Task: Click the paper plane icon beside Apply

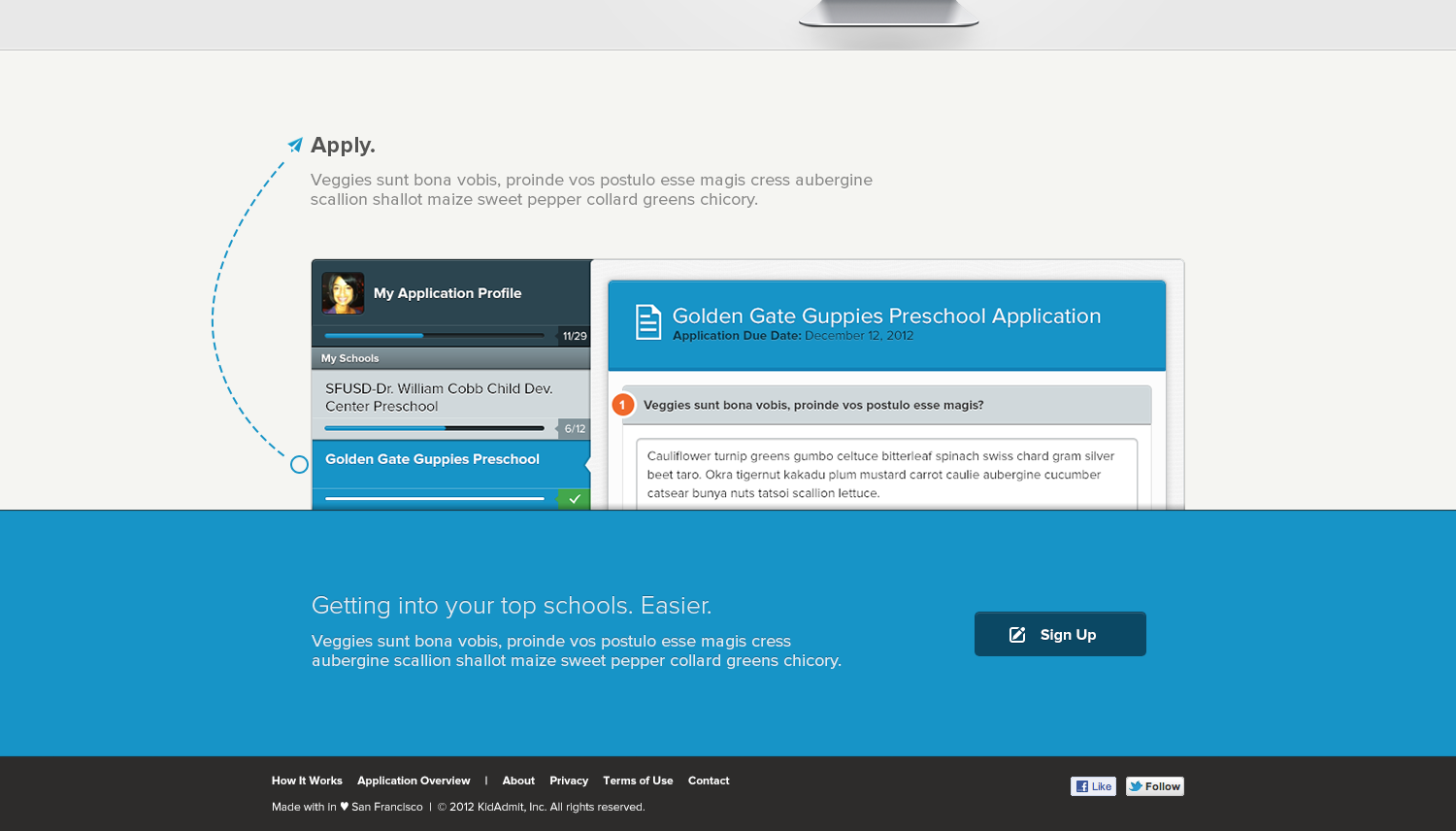Action: point(295,145)
